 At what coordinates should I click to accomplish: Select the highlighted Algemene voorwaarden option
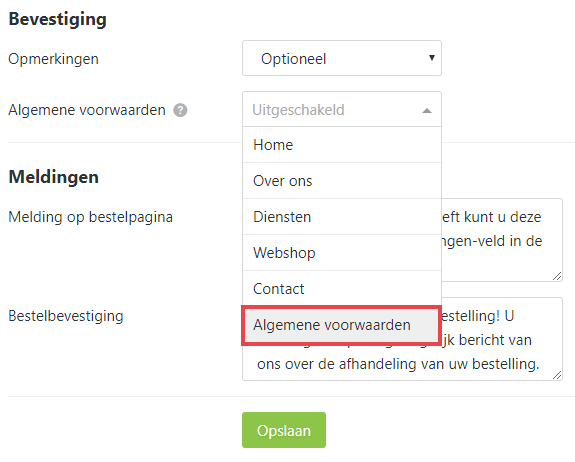pyautogui.click(x=342, y=325)
